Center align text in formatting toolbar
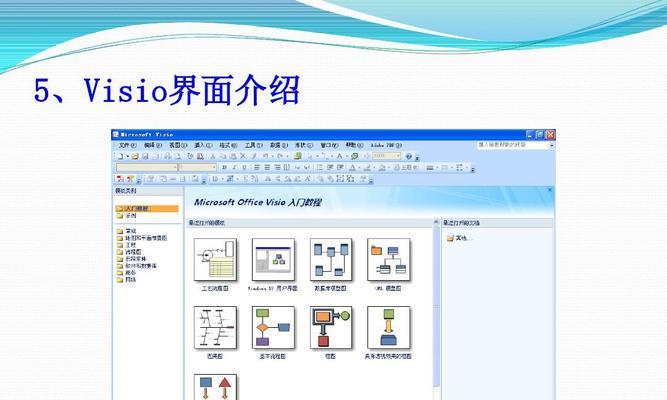Screen dimensions: 667x400 [x=267, y=167]
